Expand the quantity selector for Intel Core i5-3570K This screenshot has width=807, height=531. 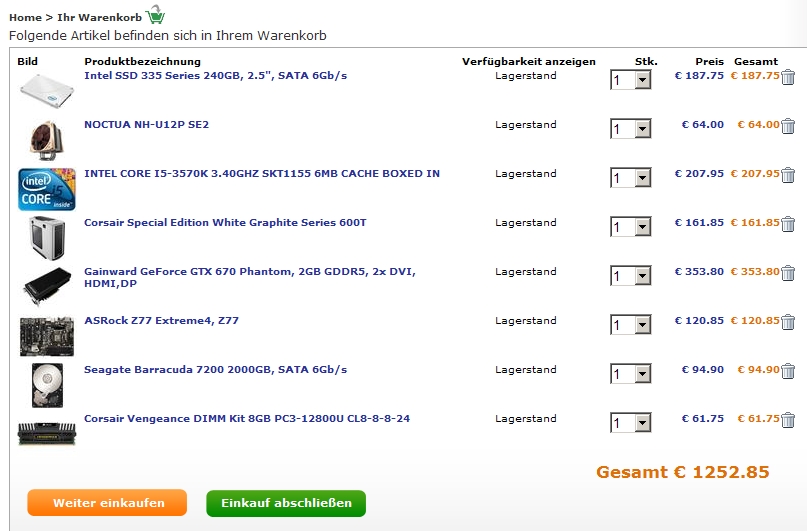[x=642, y=178]
